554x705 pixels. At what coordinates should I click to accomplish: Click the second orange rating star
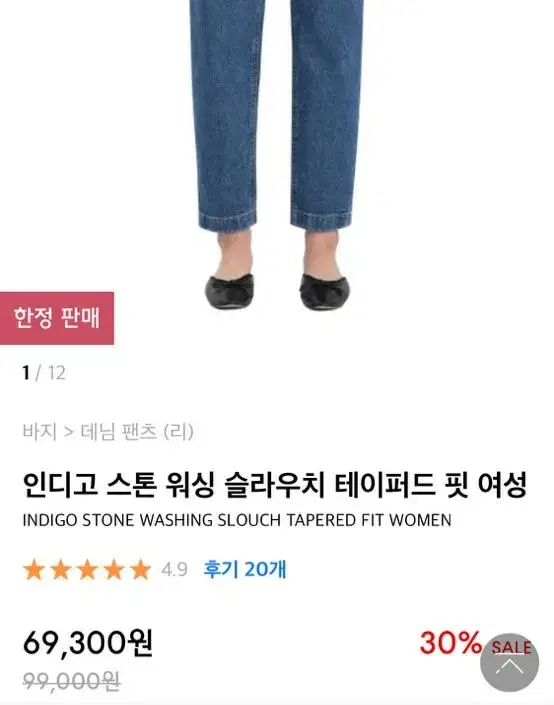click(x=61, y=570)
